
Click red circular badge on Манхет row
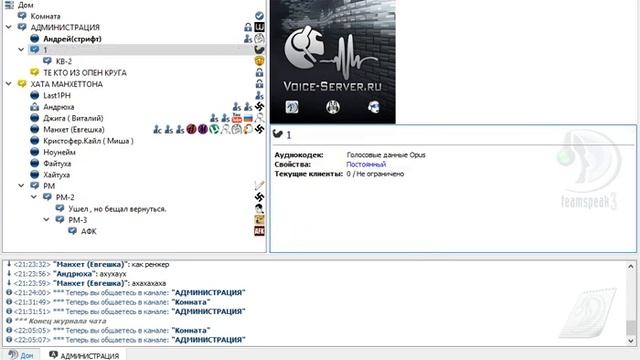point(191,129)
